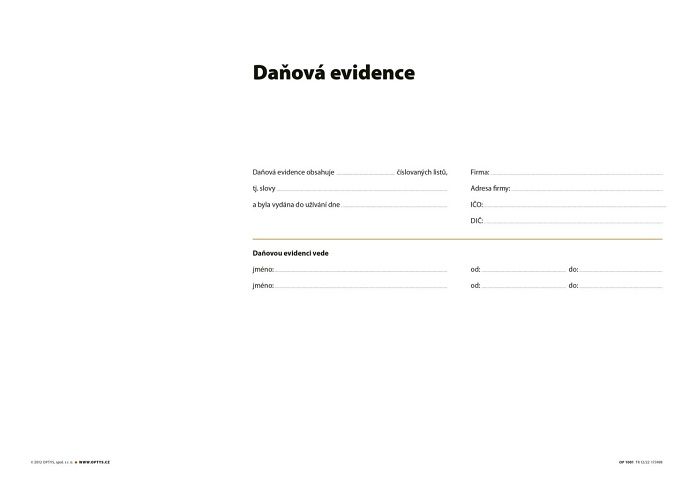
Task: Click the 'Daňová evidence' main title
Action: coord(333,73)
